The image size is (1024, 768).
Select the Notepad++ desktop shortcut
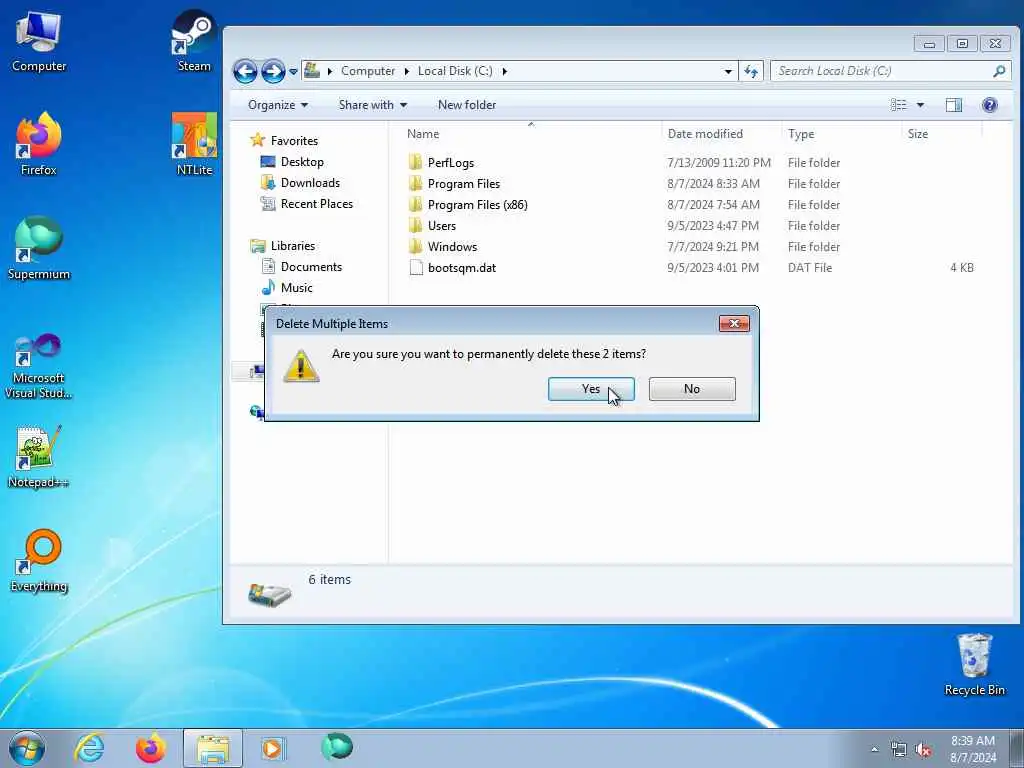coord(39,457)
